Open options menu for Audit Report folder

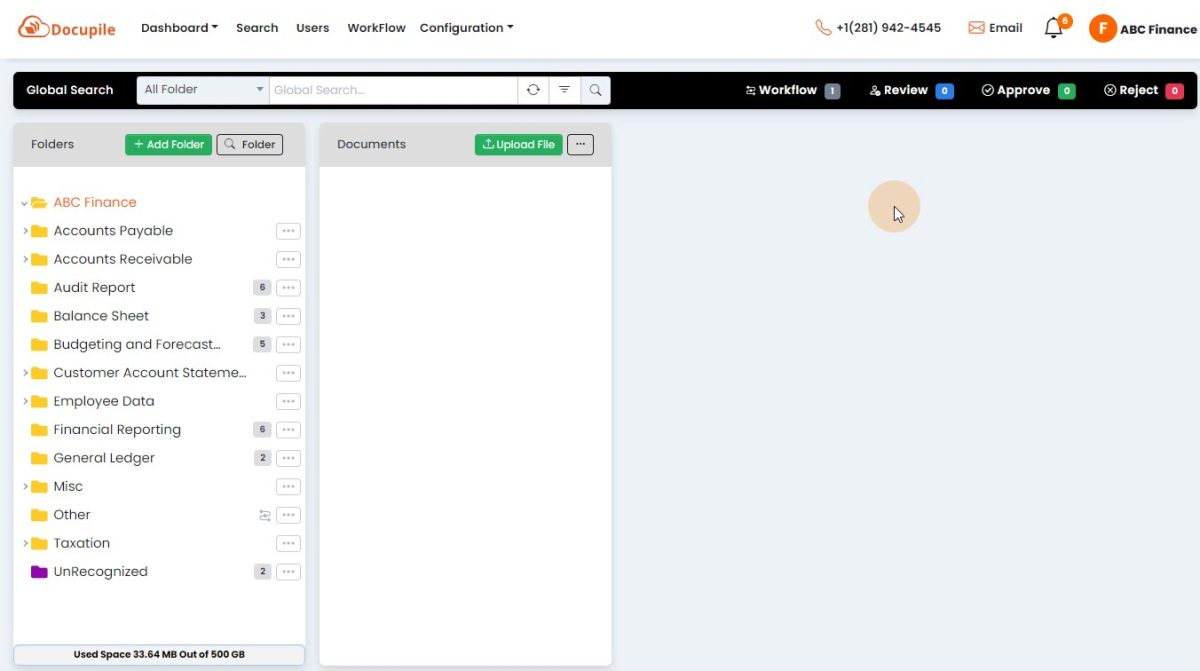[x=288, y=287]
